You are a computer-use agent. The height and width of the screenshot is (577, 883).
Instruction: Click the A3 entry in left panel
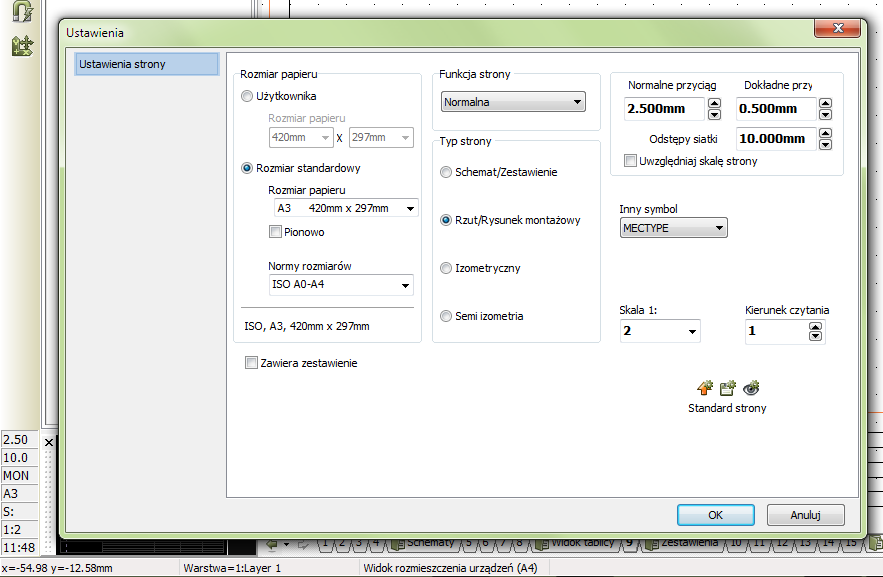point(20,494)
